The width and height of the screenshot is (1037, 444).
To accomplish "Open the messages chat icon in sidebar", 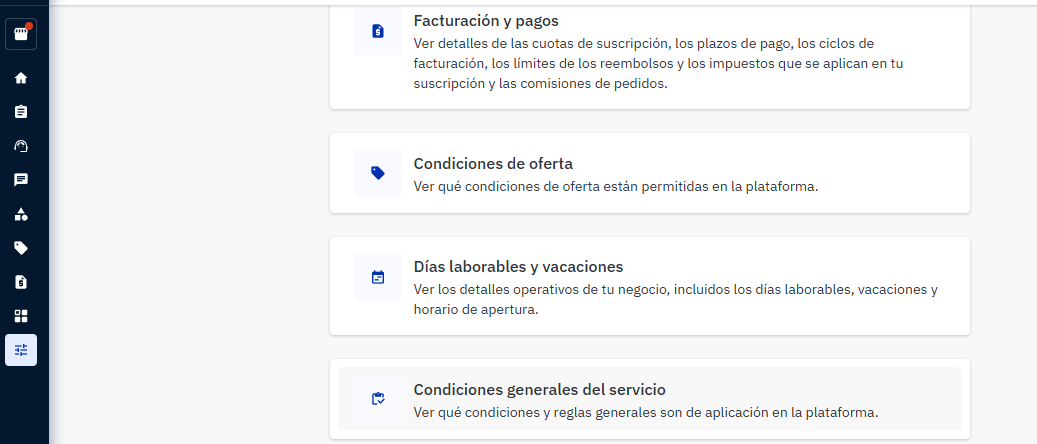I will [21, 180].
